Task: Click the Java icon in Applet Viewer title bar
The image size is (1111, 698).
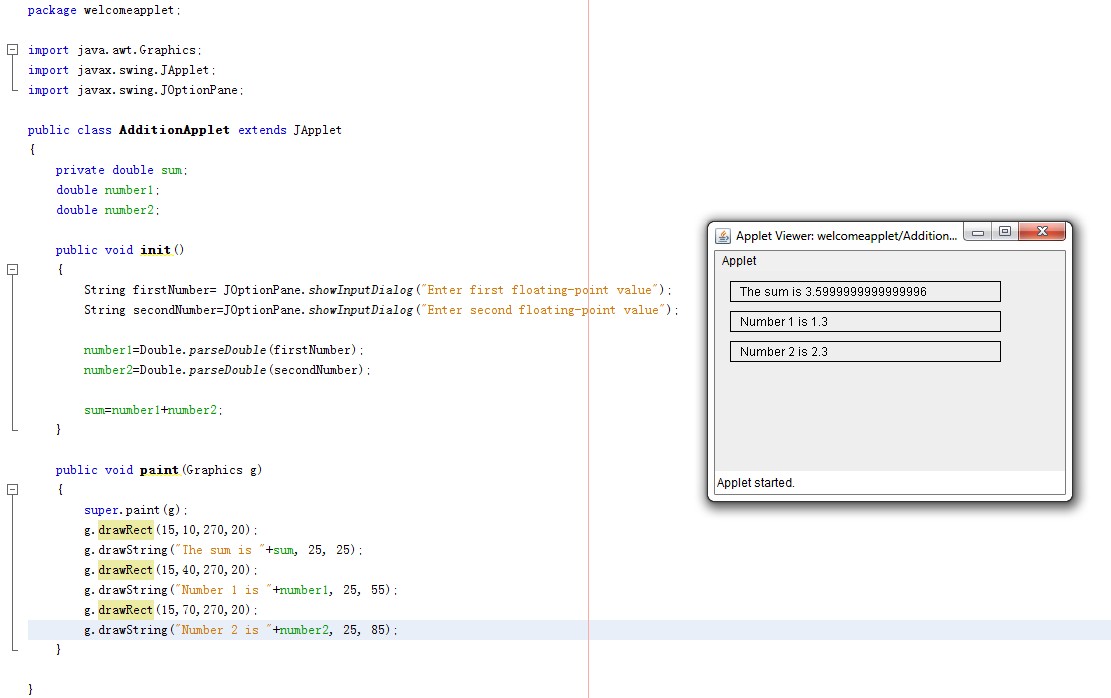Action: click(x=723, y=236)
